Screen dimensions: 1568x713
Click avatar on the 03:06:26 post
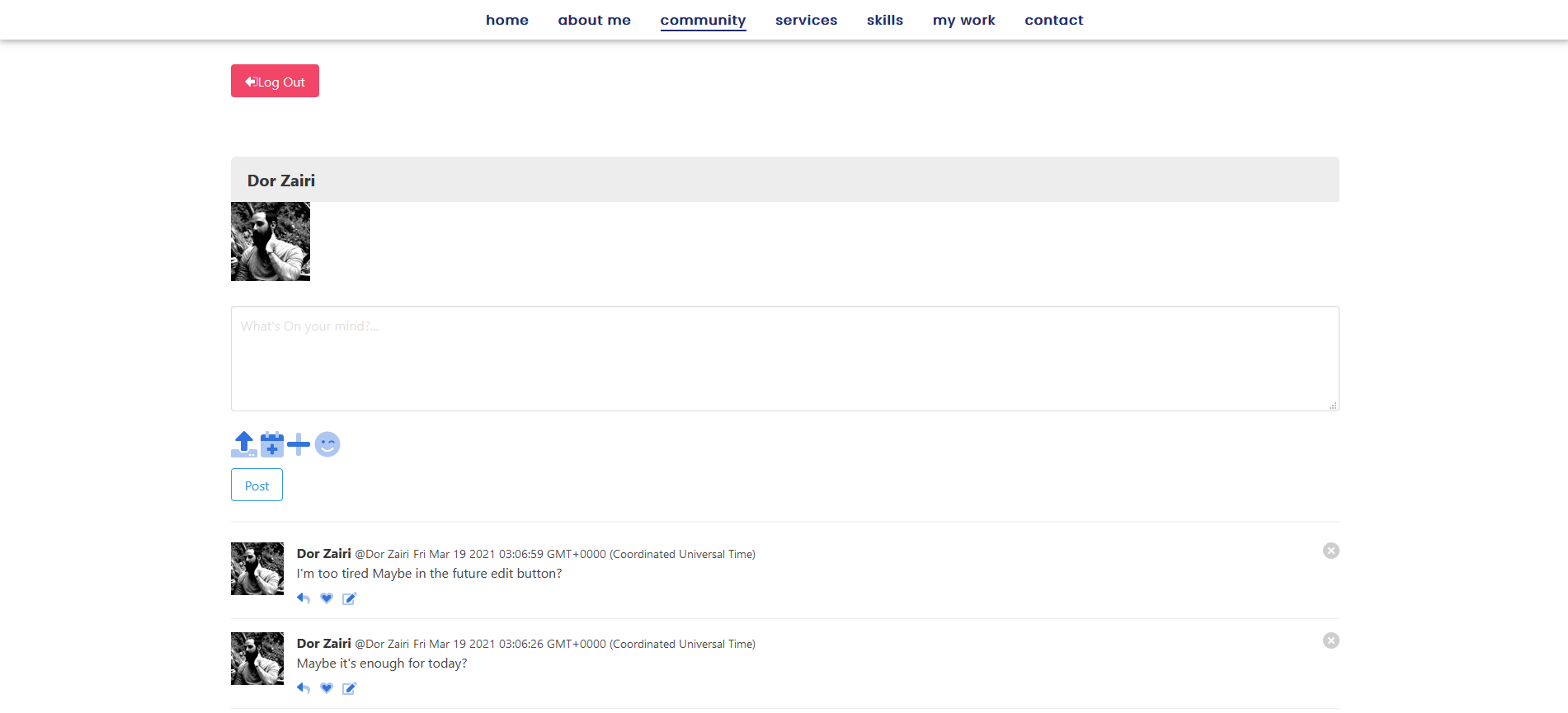click(x=257, y=659)
